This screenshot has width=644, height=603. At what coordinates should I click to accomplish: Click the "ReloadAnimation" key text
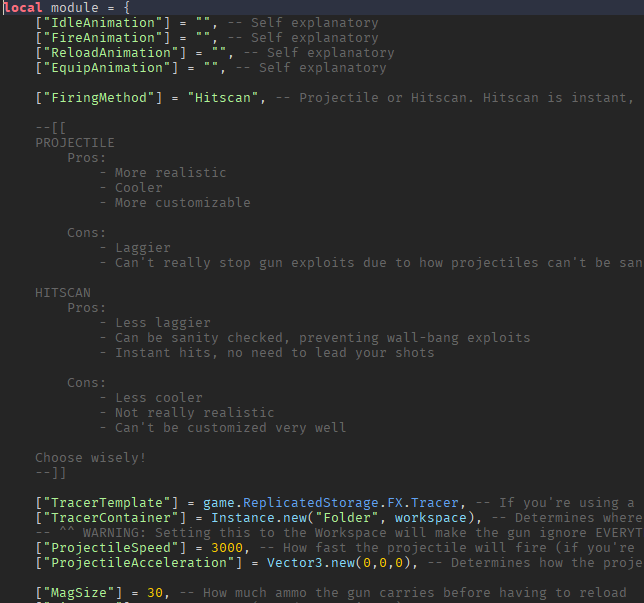tap(110, 53)
